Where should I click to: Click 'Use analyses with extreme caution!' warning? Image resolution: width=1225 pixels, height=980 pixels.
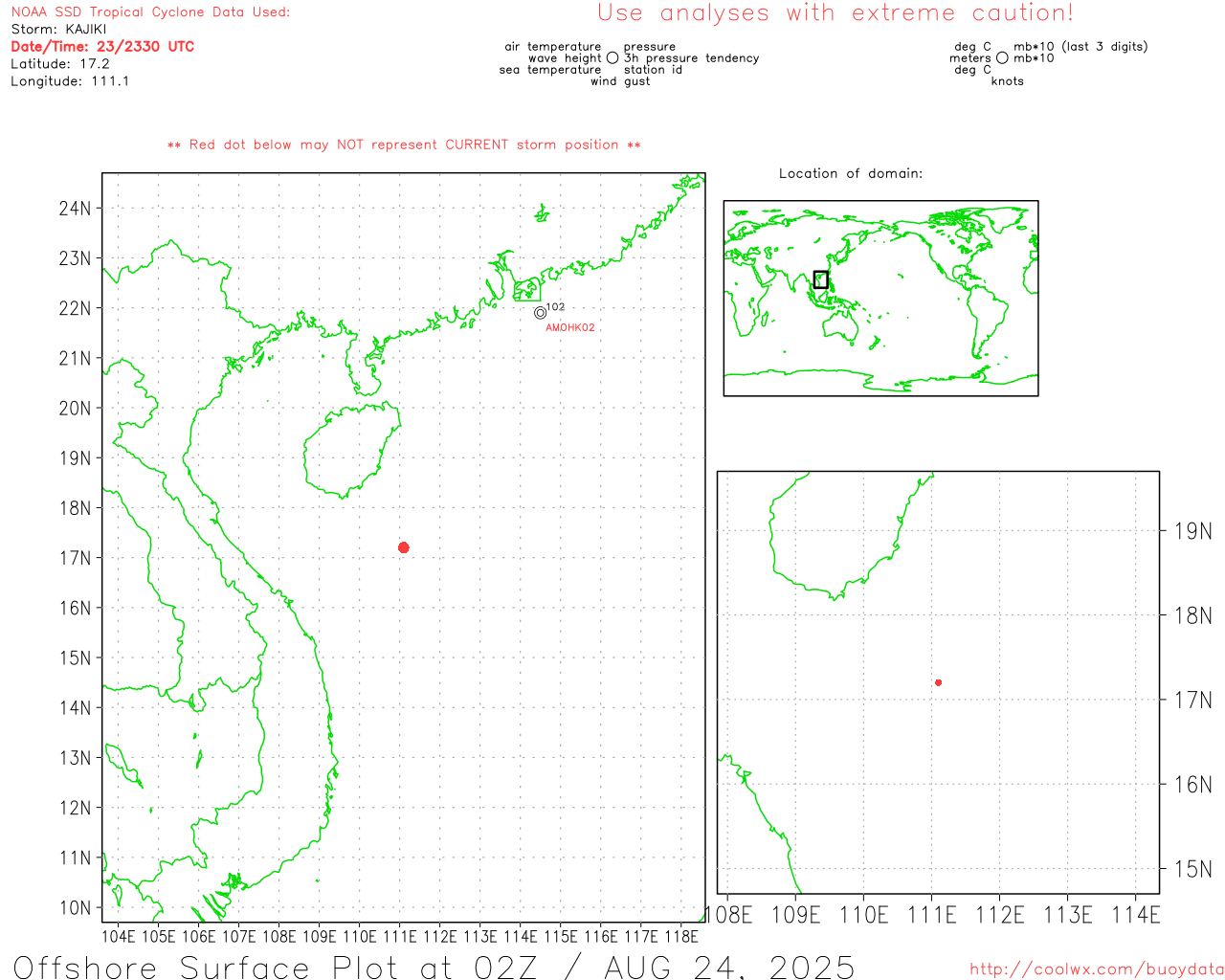[x=835, y=13]
